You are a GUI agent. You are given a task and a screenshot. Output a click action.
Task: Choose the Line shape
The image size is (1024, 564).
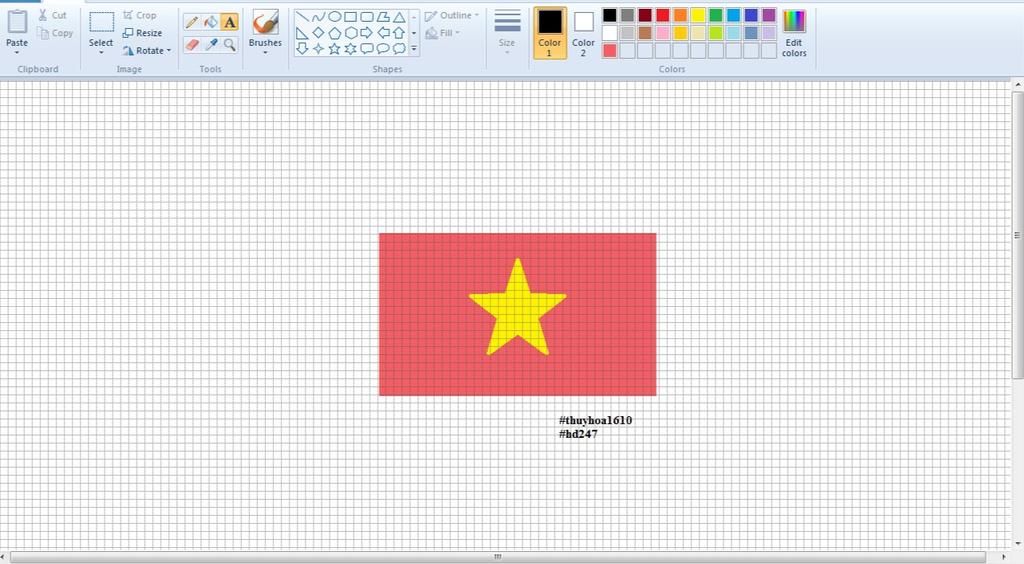tap(302, 16)
